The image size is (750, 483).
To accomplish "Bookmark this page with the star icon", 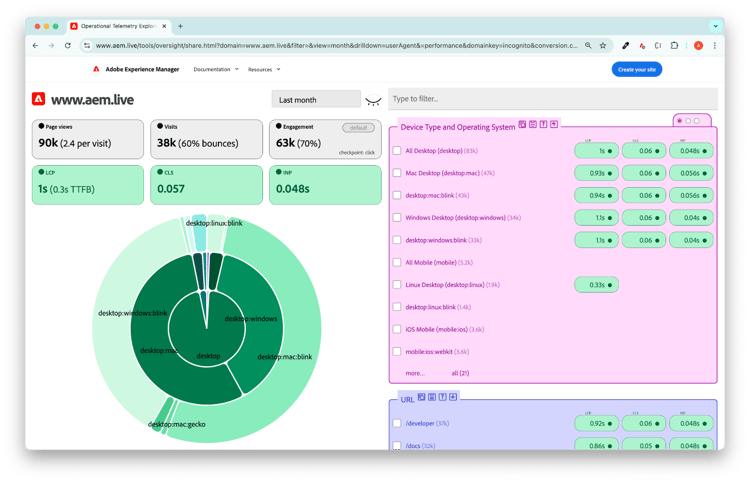I will coord(603,45).
